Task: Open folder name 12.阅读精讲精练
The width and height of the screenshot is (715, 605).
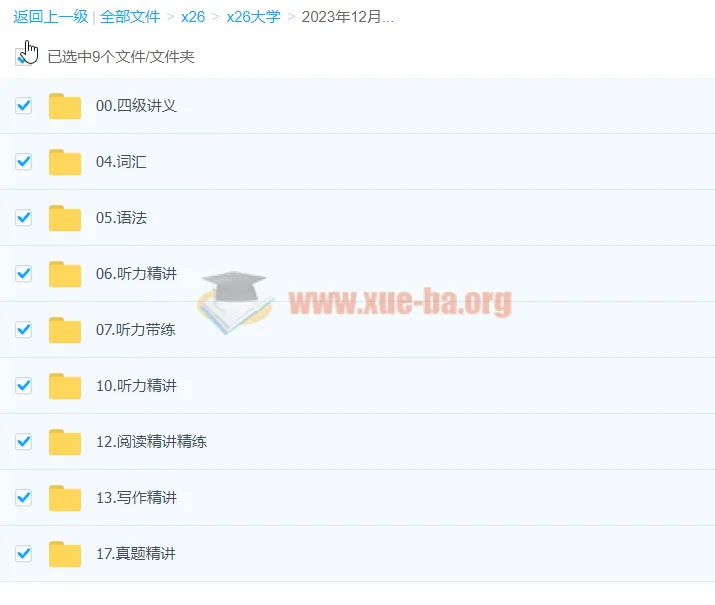Action: (x=151, y=442)
